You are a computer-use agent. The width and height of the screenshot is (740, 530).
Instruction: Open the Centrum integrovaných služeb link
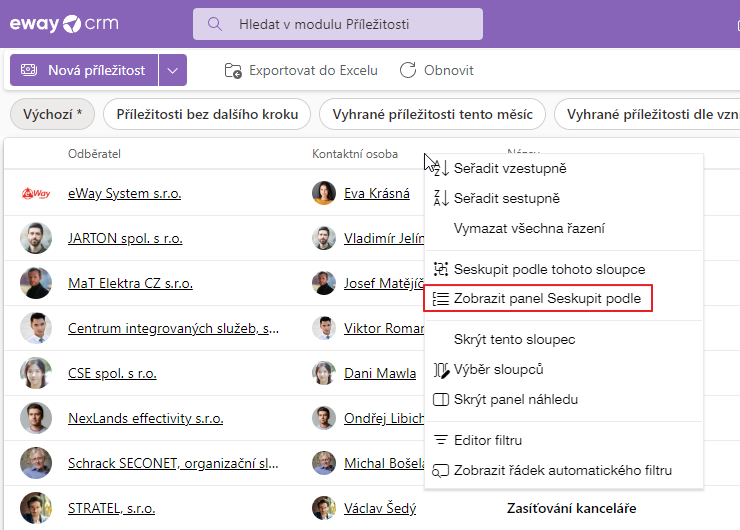point(173,328)
